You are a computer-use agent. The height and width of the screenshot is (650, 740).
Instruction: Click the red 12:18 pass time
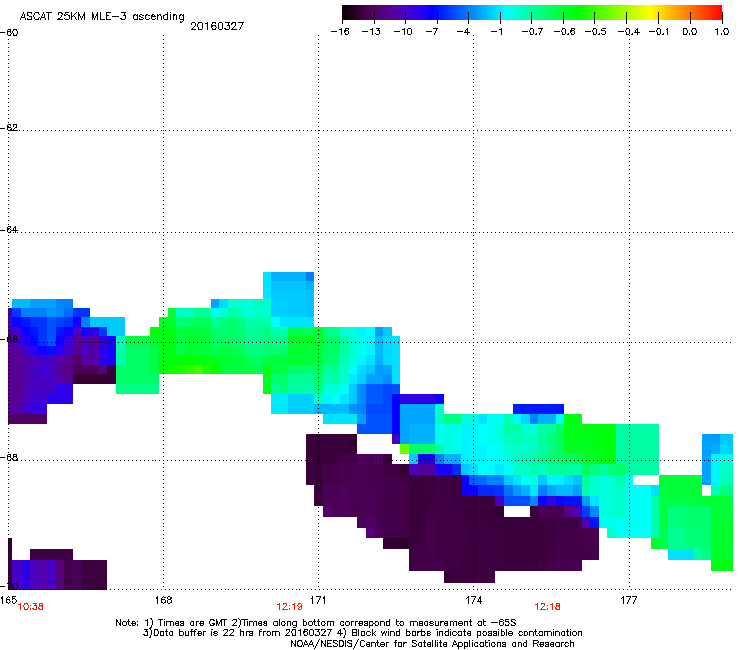click(x=547, y=607)
